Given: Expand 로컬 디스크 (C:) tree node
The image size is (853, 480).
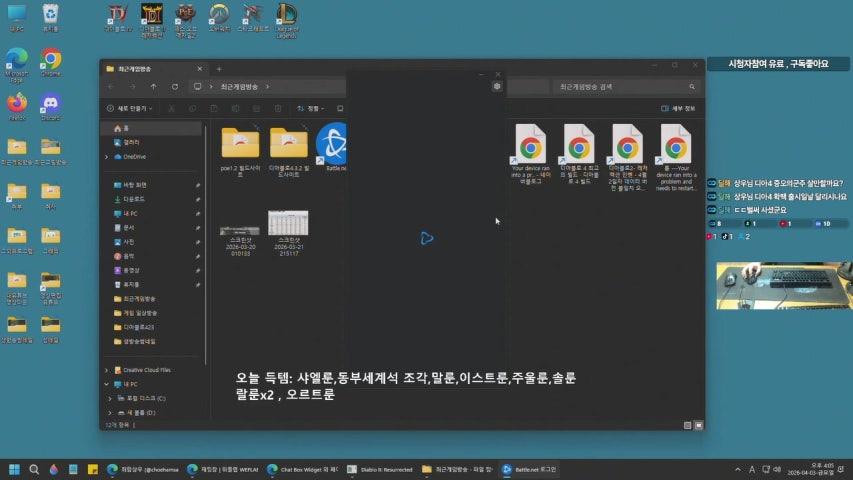Looking at the screenshot, I should 110,398.
